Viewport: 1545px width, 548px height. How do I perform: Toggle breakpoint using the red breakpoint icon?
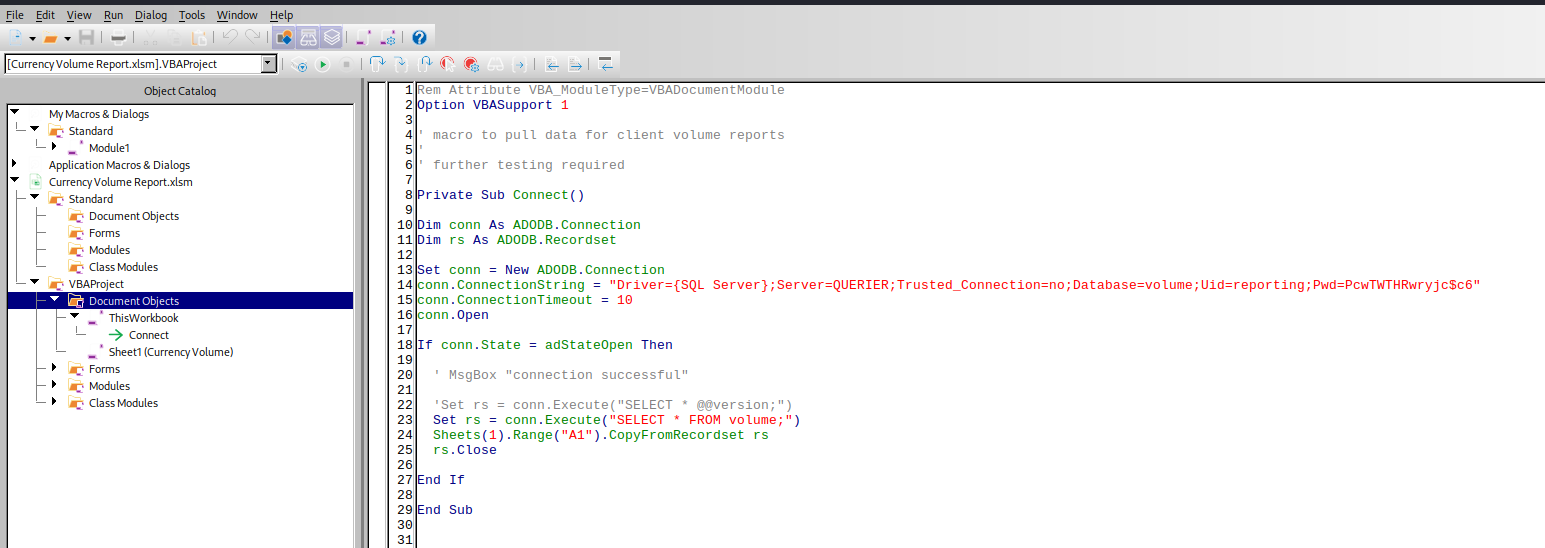coord(447,64)
